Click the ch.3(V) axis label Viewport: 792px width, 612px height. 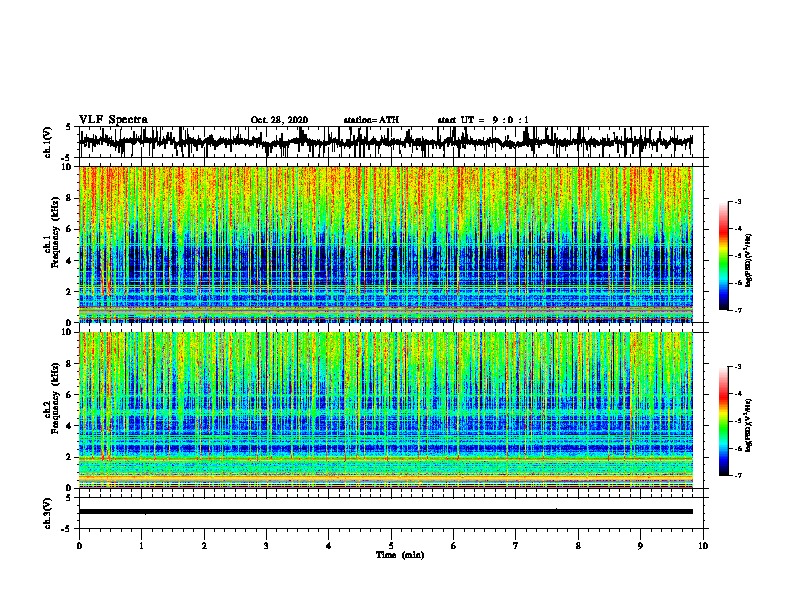point(48,513)
